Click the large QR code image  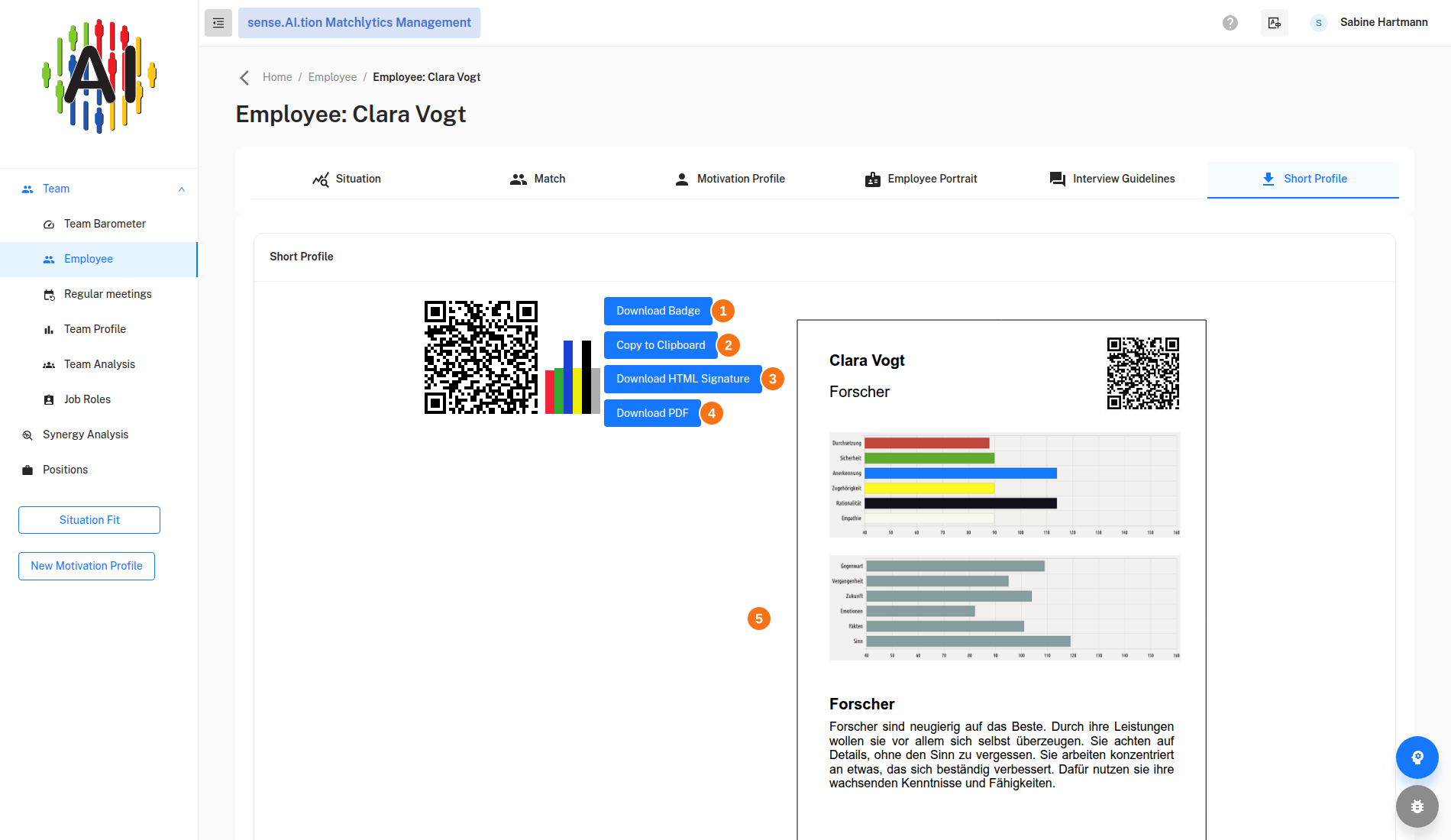[481, 357]
